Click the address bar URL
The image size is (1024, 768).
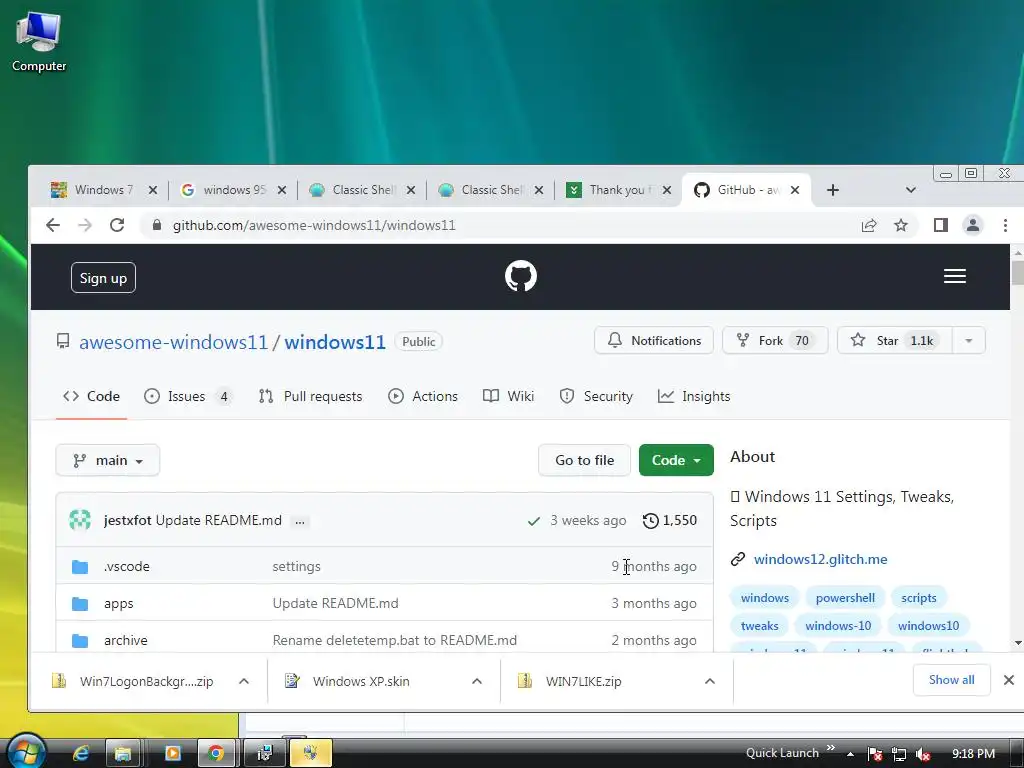313,225
